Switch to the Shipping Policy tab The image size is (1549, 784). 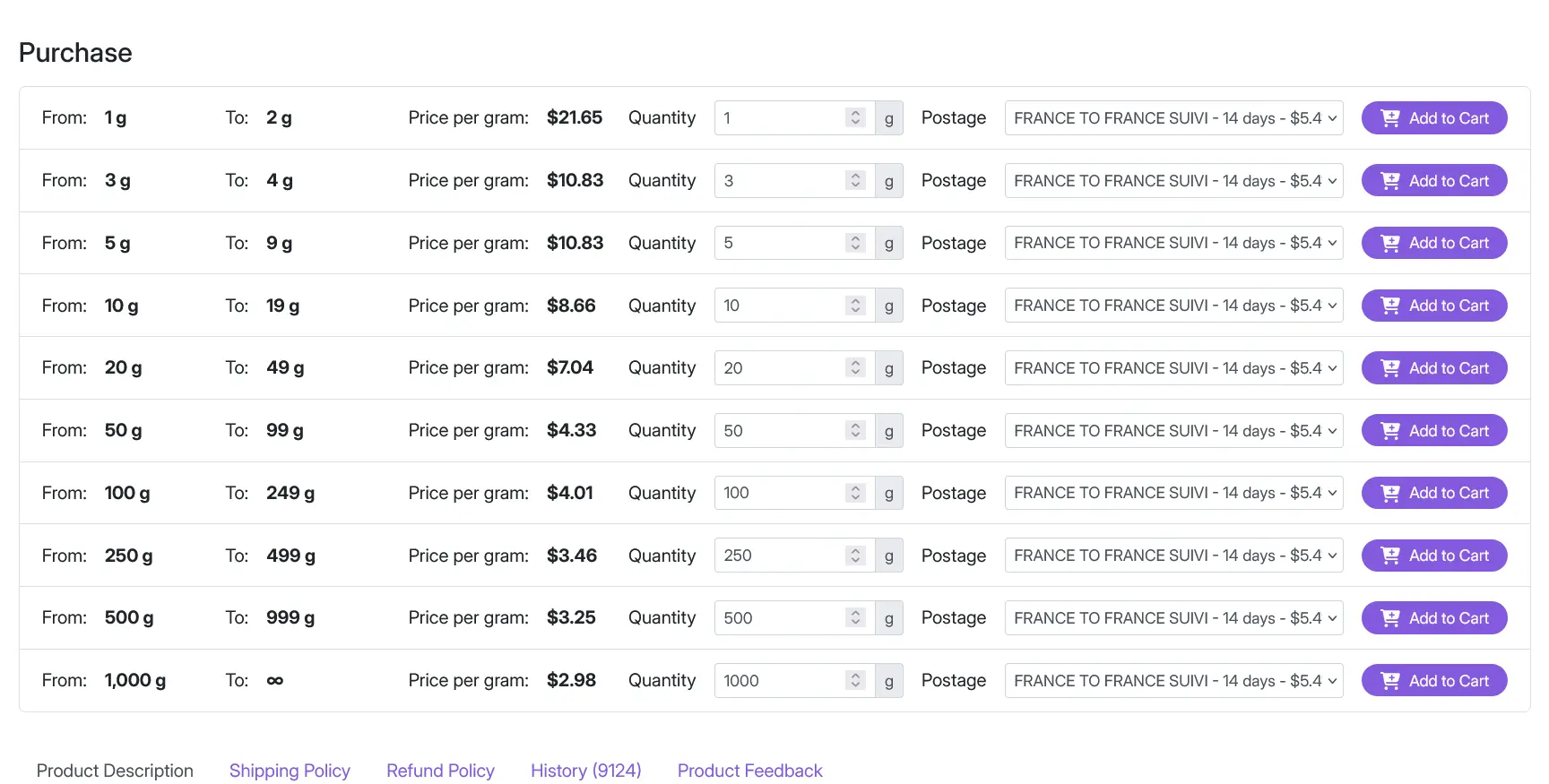point(290,771)
